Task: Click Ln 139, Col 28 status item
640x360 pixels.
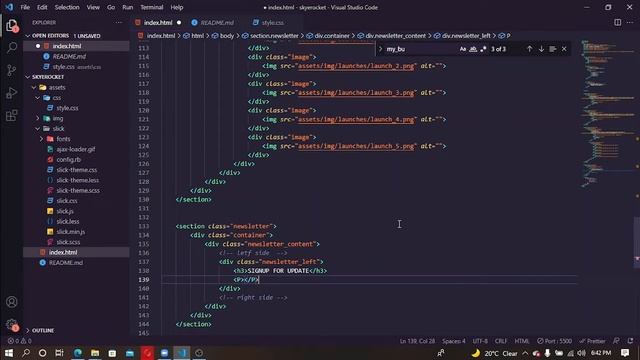Action: (417, 341)
